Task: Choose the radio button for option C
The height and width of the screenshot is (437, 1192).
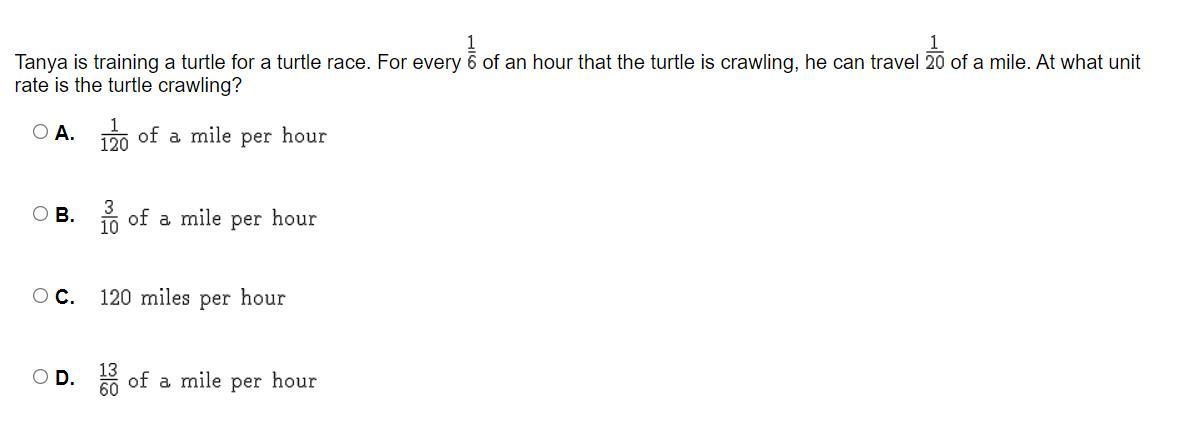Action: click(x=40, y=296)
